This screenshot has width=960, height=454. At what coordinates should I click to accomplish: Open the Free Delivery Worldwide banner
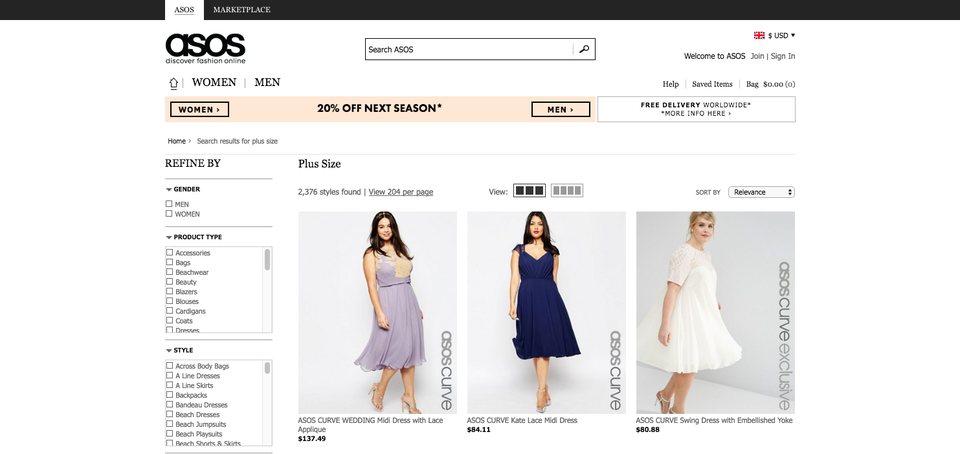click(696, 109)
